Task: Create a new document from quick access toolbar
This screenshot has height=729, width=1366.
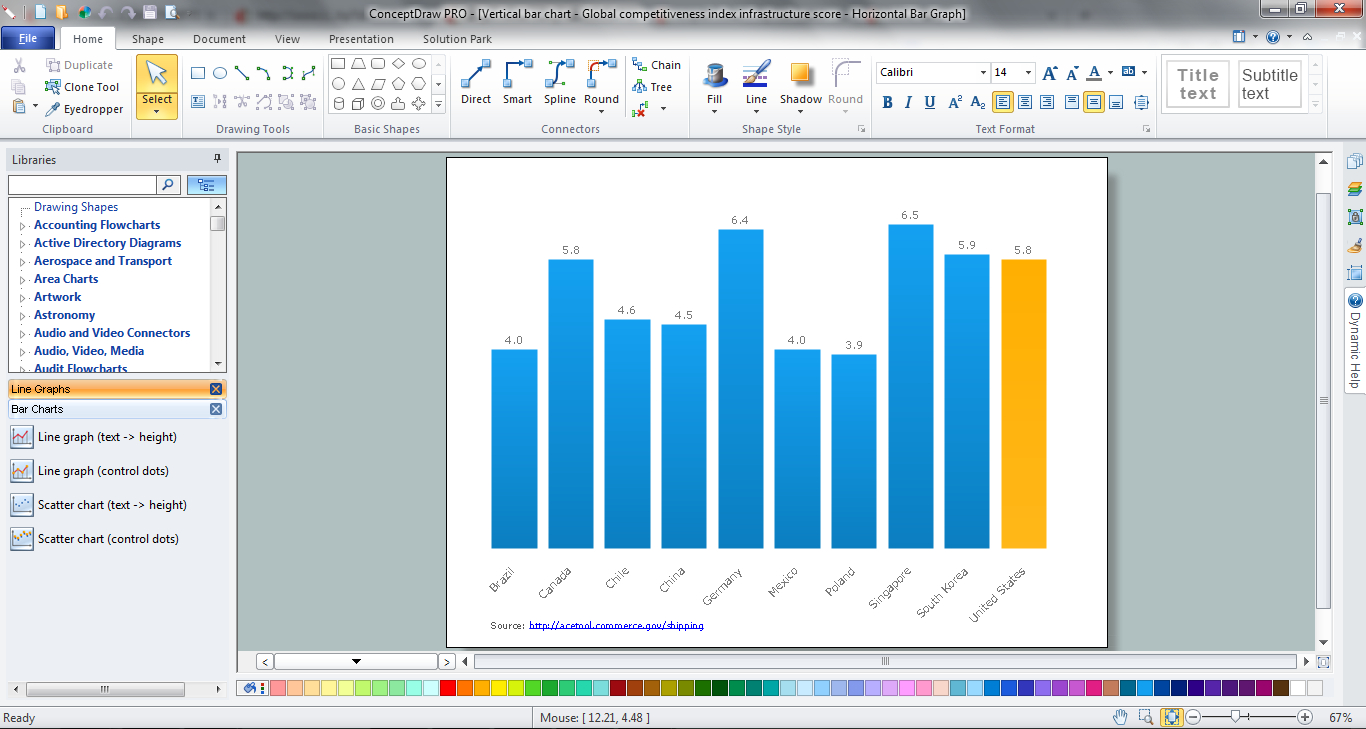Action: click(x=39, y=13)
